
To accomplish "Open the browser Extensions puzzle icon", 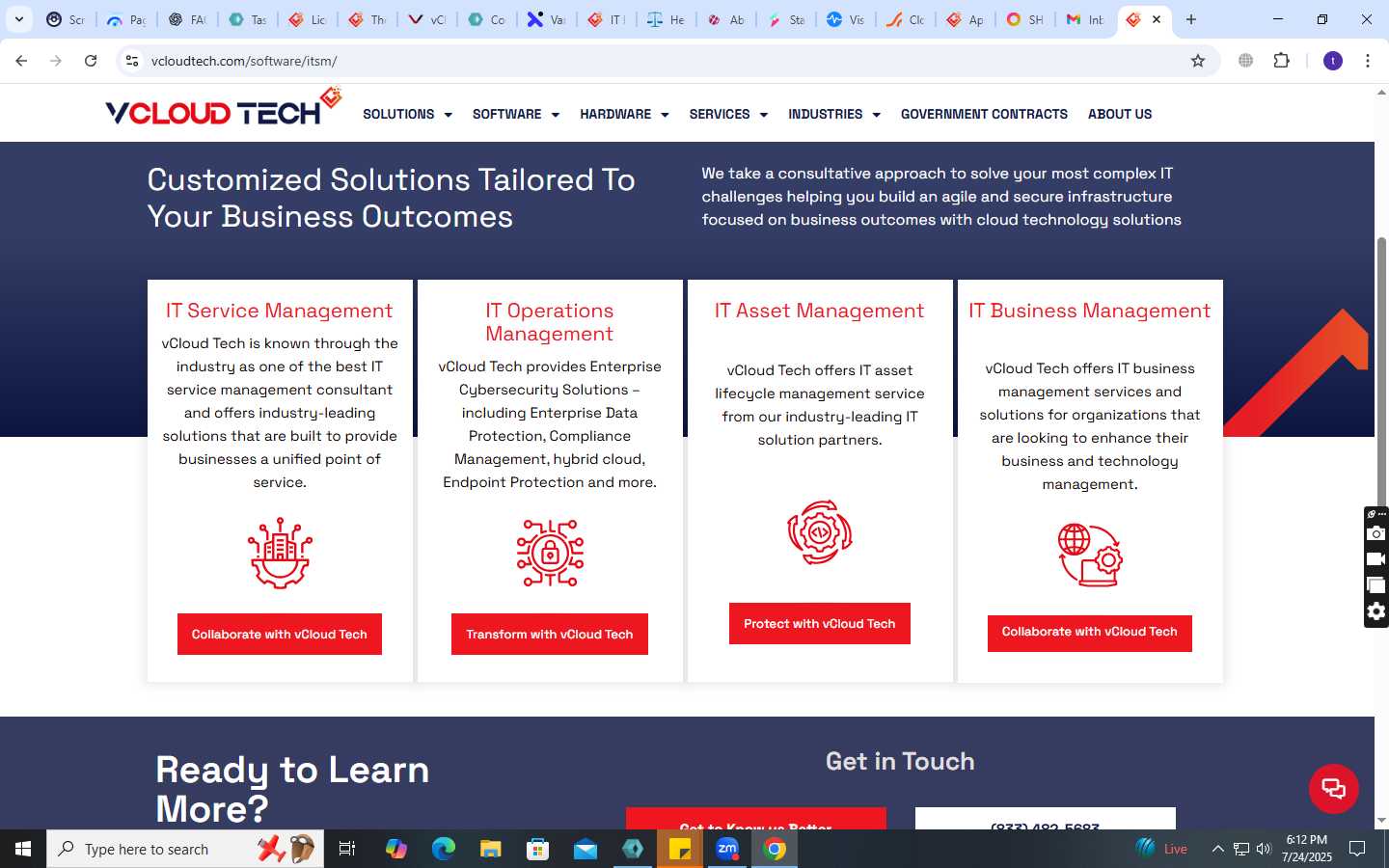I will 1281,61.
